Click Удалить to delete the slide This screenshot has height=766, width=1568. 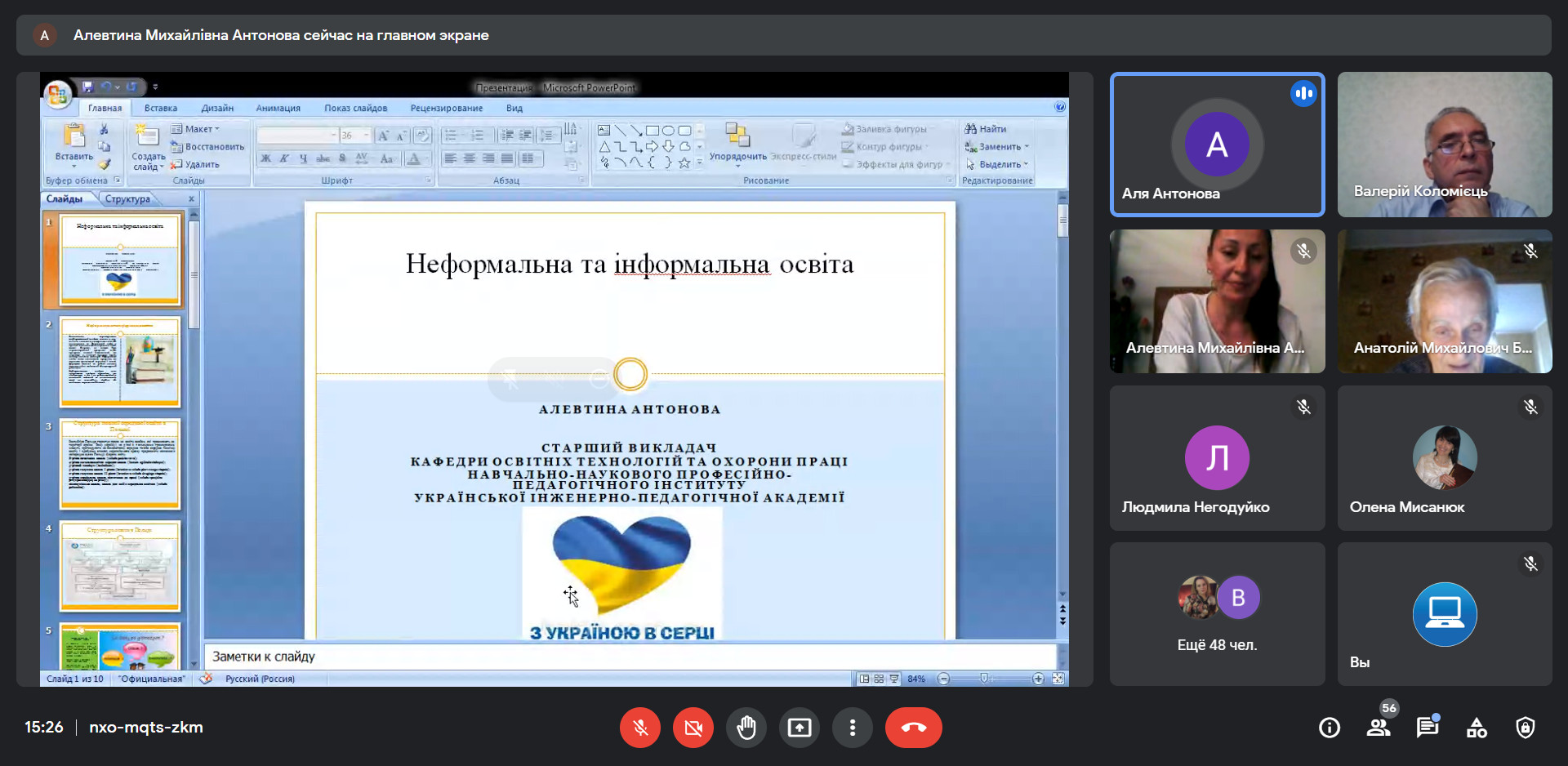coord(194,164)
